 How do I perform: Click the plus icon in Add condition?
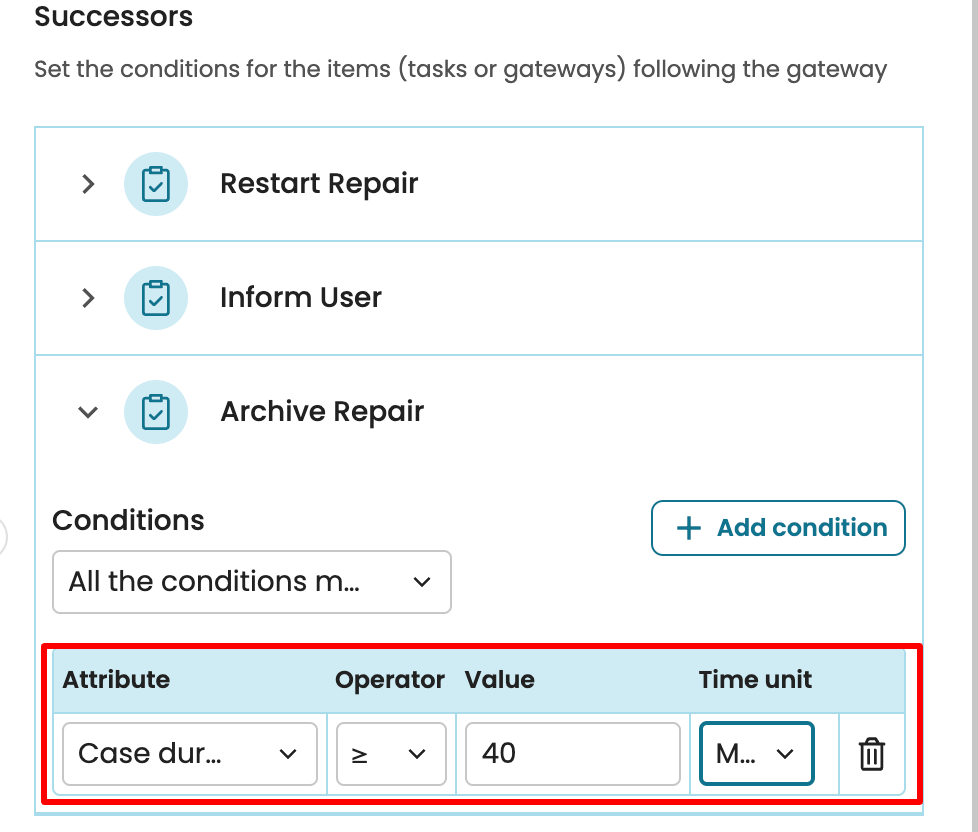tap(689, 528)
